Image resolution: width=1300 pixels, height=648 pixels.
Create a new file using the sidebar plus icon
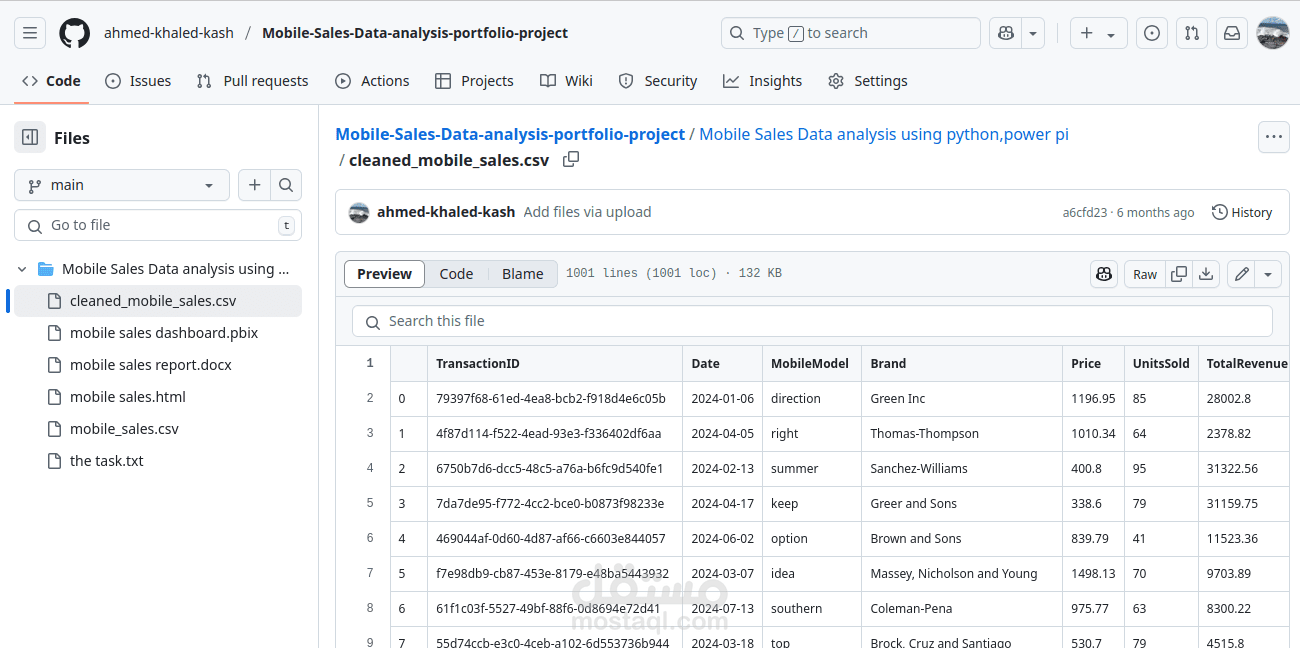[254, 185]
